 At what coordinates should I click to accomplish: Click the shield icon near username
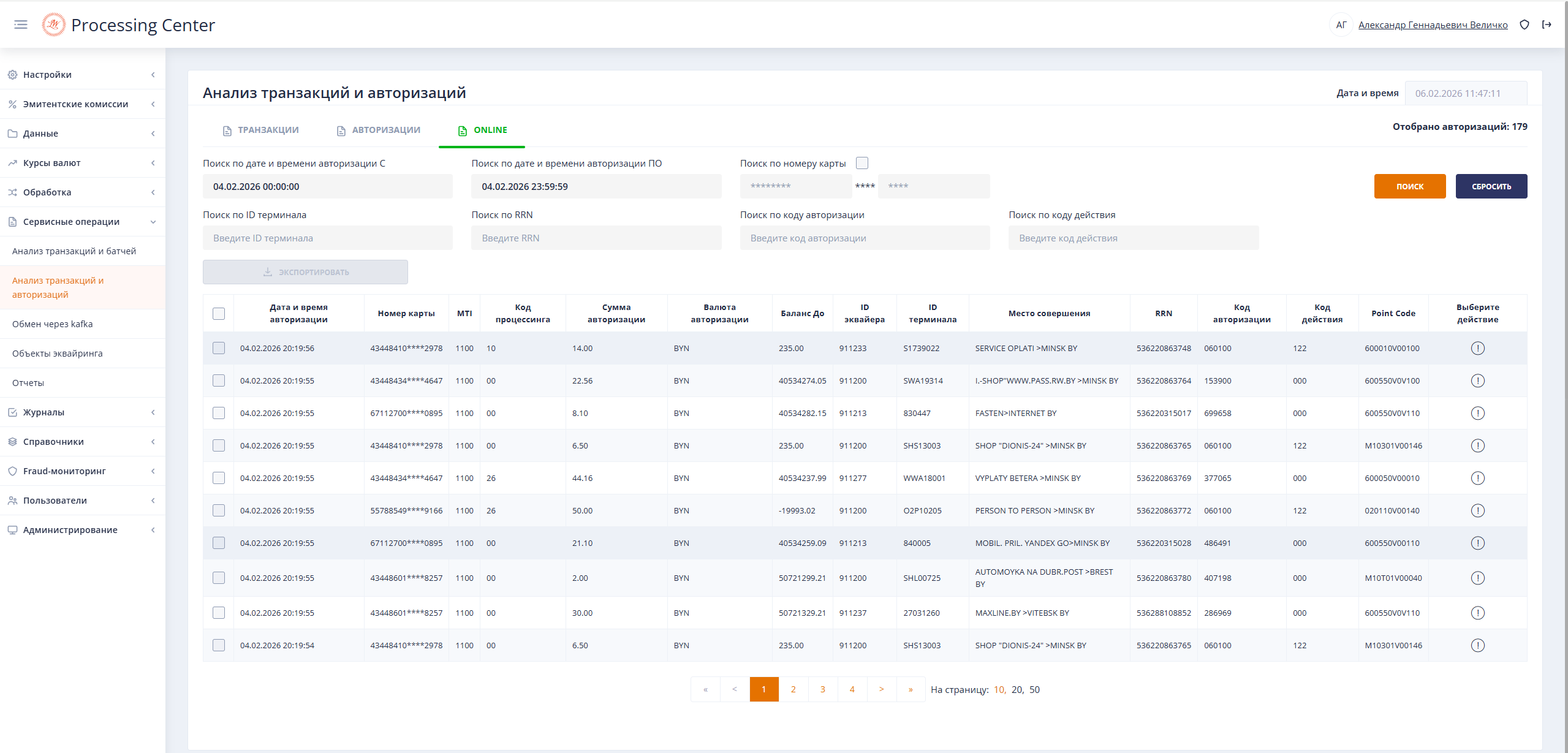1524,25
